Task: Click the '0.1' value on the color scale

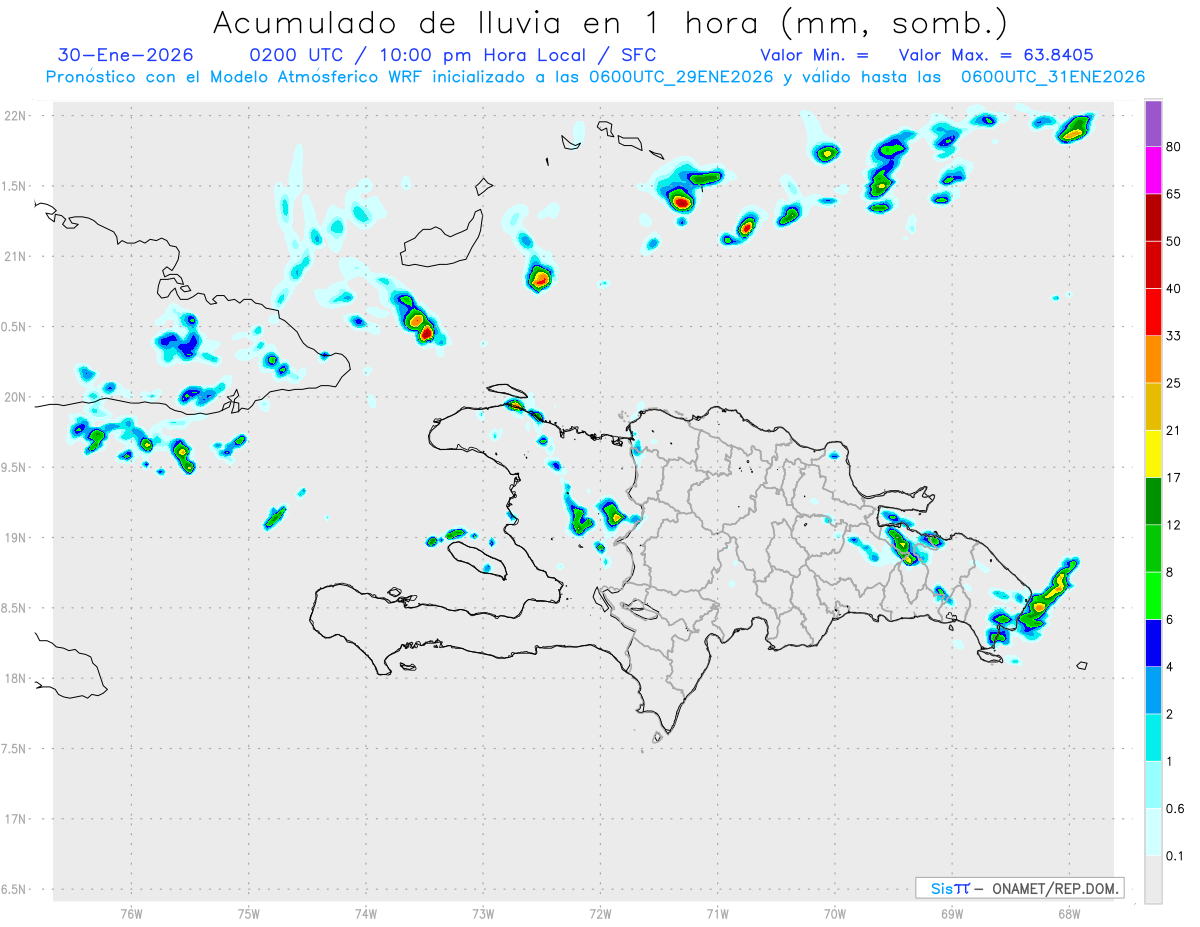Action: coord(1175,856)
